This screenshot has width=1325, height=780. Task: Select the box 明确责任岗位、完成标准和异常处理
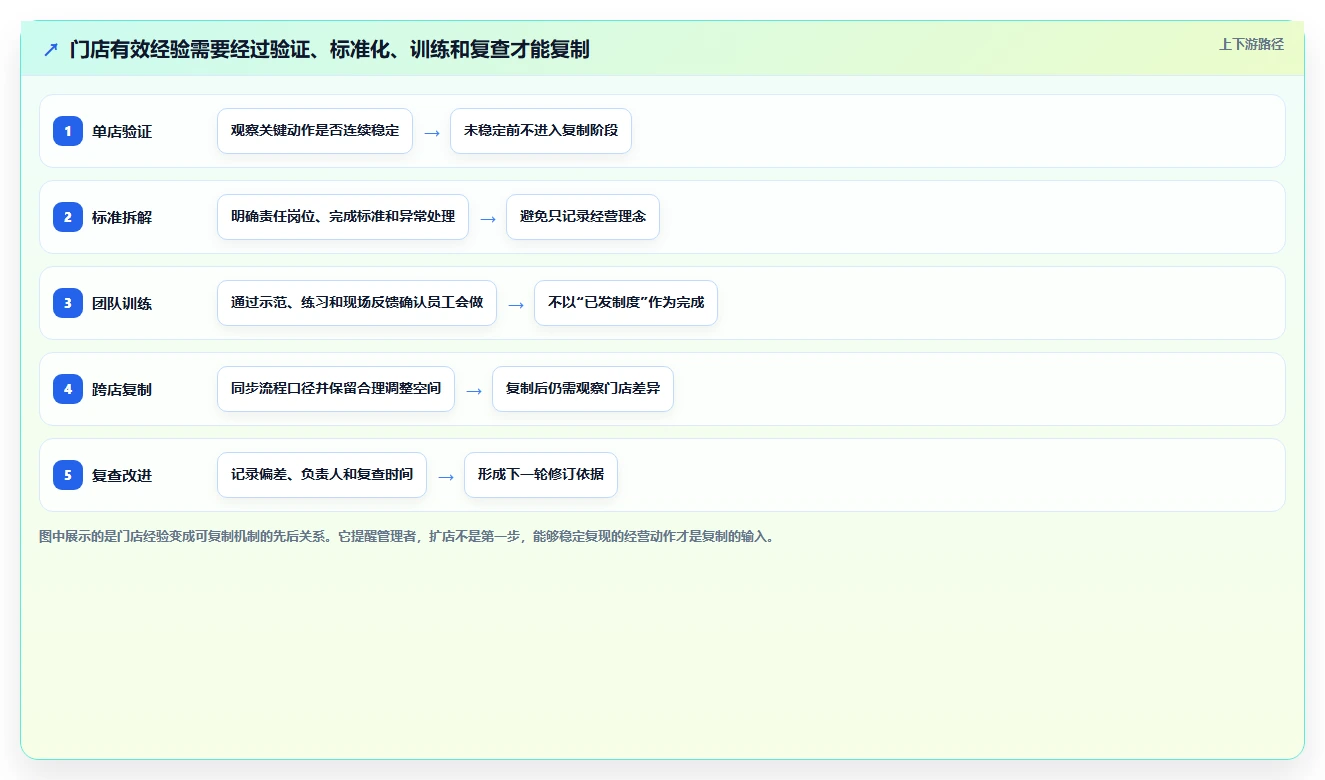[x=343, y=217]
